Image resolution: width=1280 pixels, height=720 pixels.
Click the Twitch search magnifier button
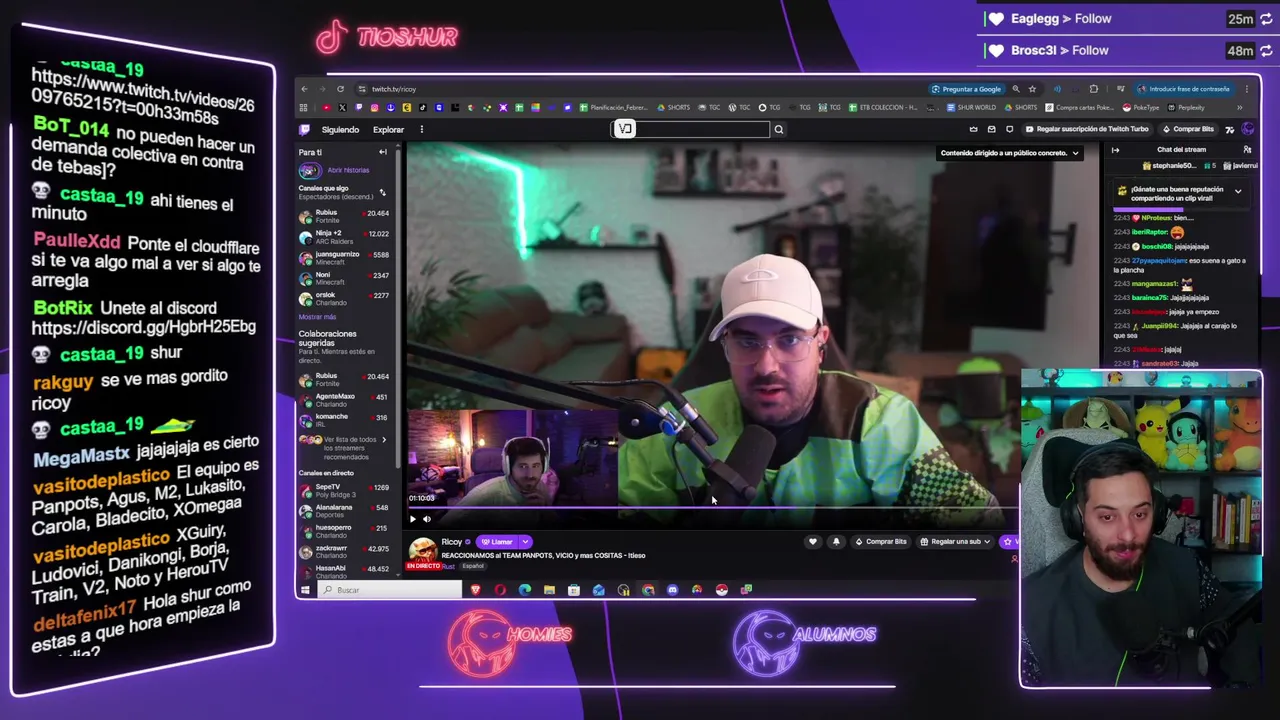click(779, 129)
